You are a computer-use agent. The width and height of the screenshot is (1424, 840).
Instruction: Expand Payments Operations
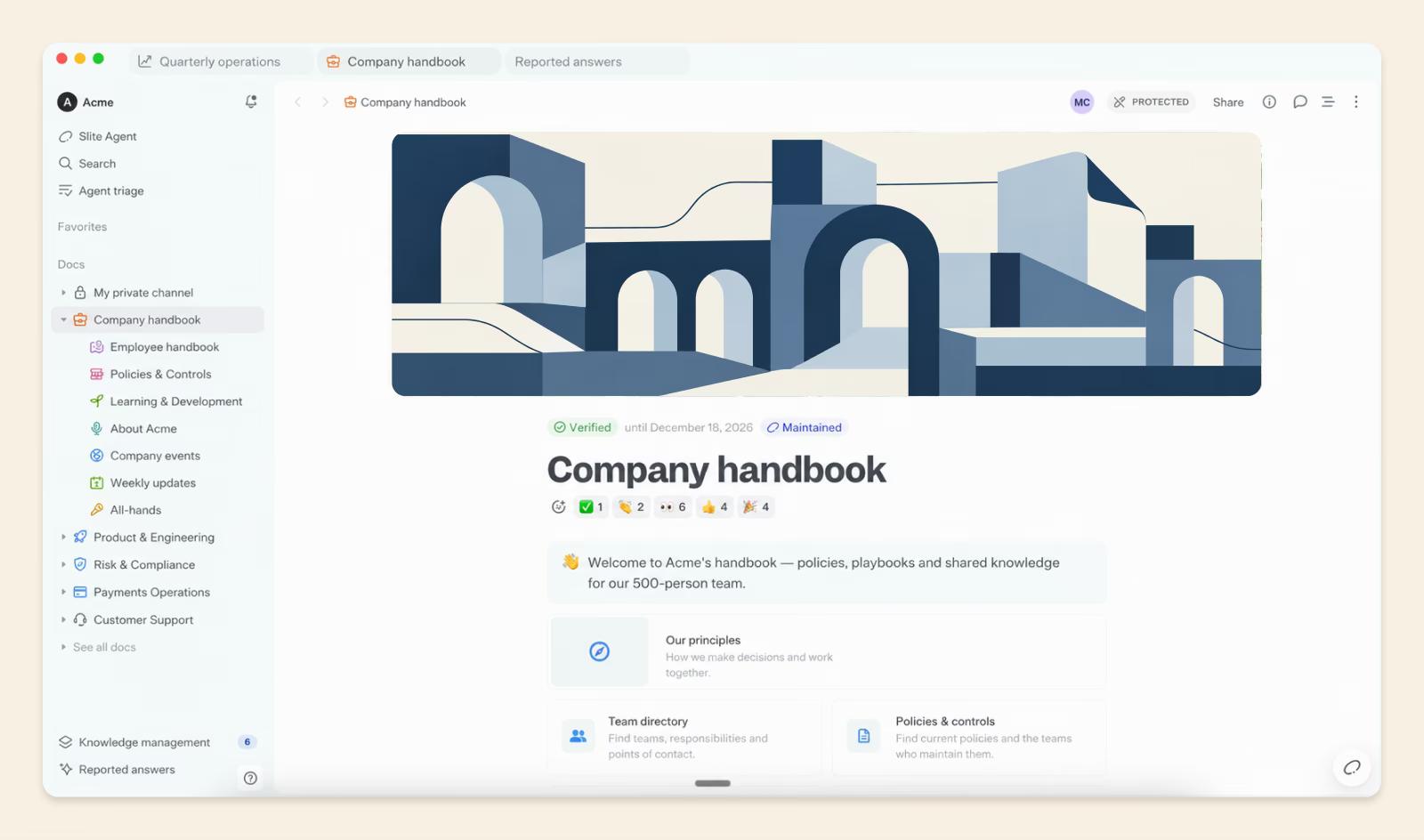point(63,593)
